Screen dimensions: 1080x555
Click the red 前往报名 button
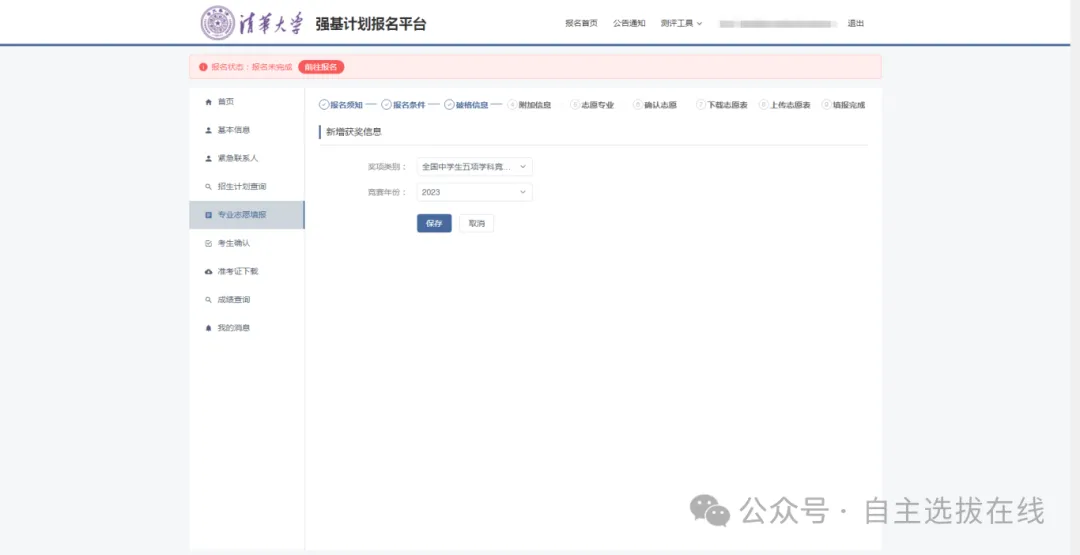coord(321,67)
